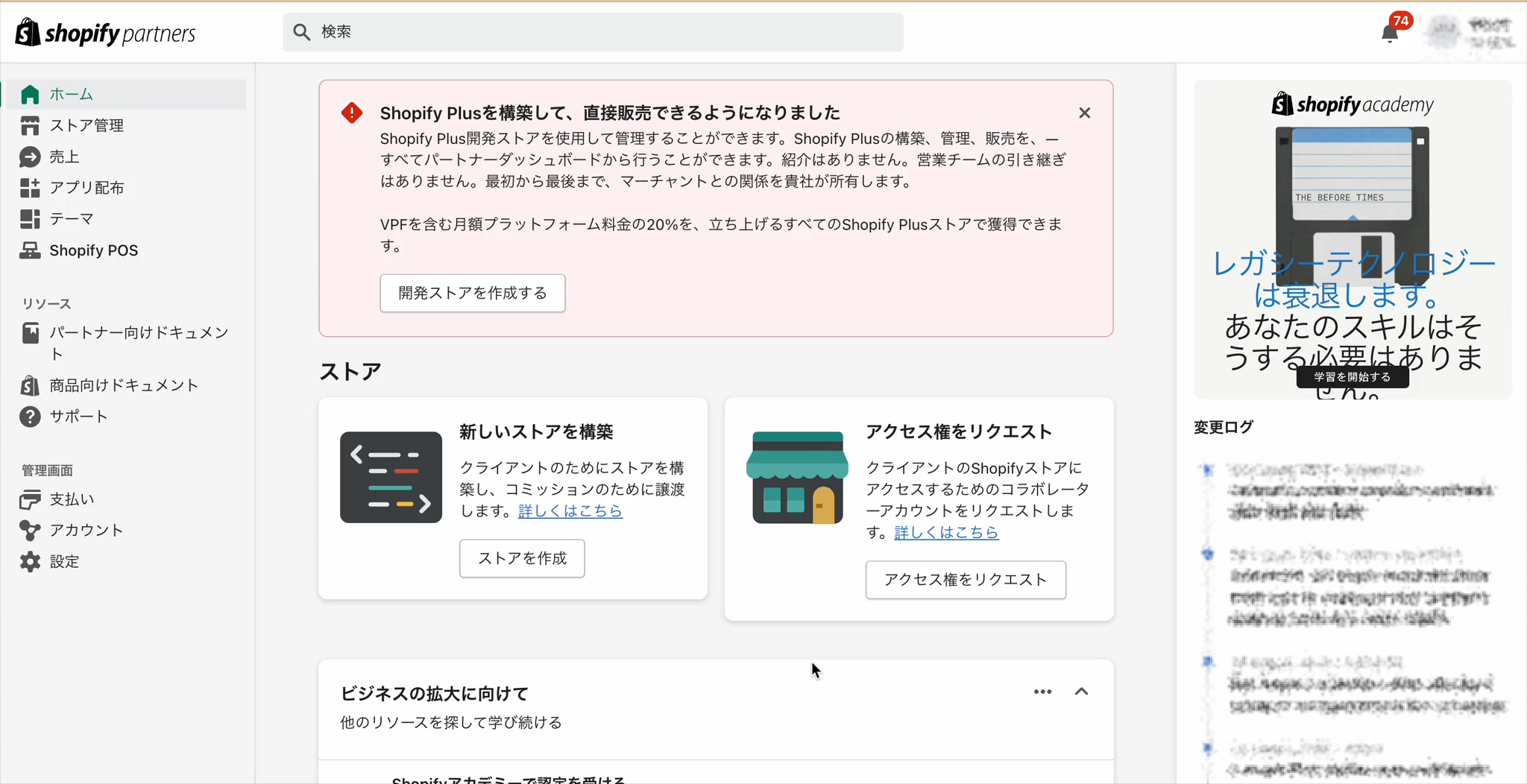Click the サポート question mark icon
Image resolution: width=1527 pixels, height=784 pixels.
(30, 417)
